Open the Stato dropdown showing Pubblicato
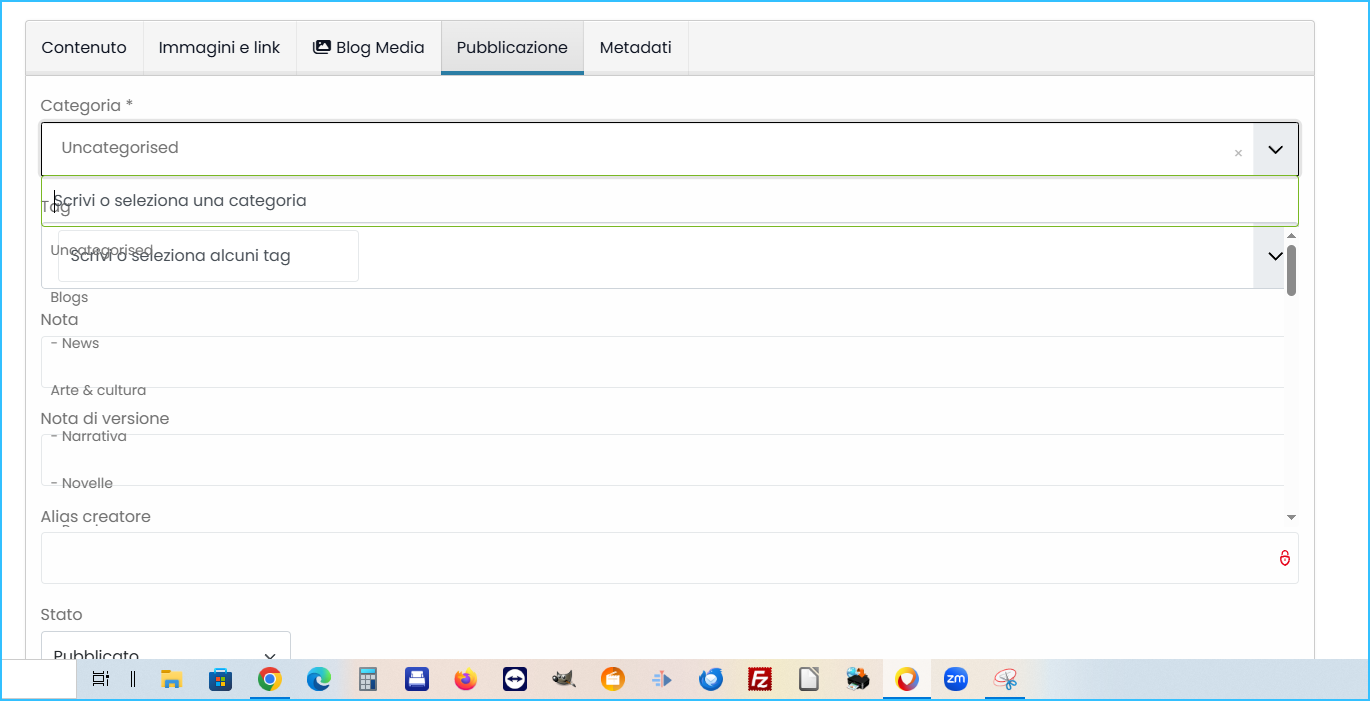The width and height of the screenshot is (1370, 701). 166,652
